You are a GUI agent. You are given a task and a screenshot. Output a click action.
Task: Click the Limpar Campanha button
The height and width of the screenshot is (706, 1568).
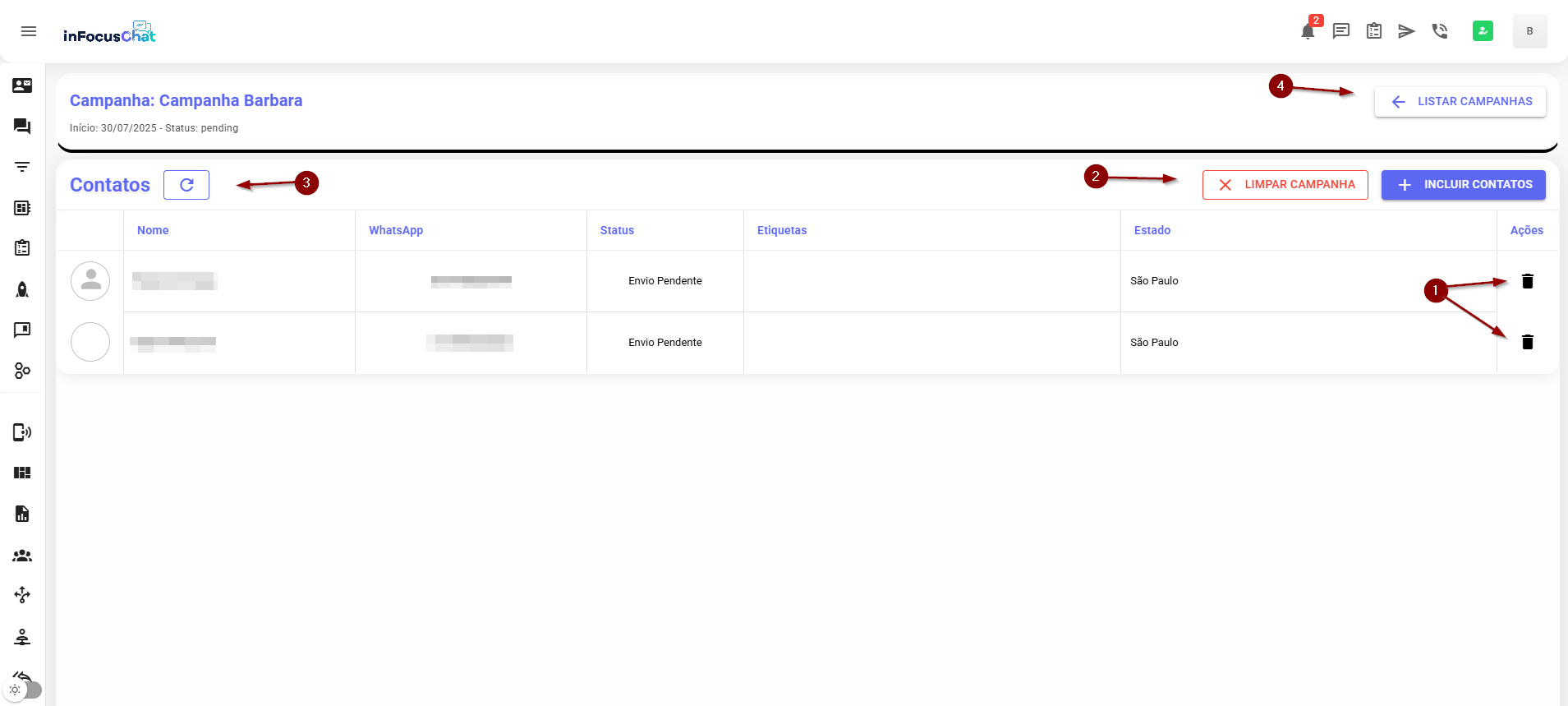[1285, 185]
